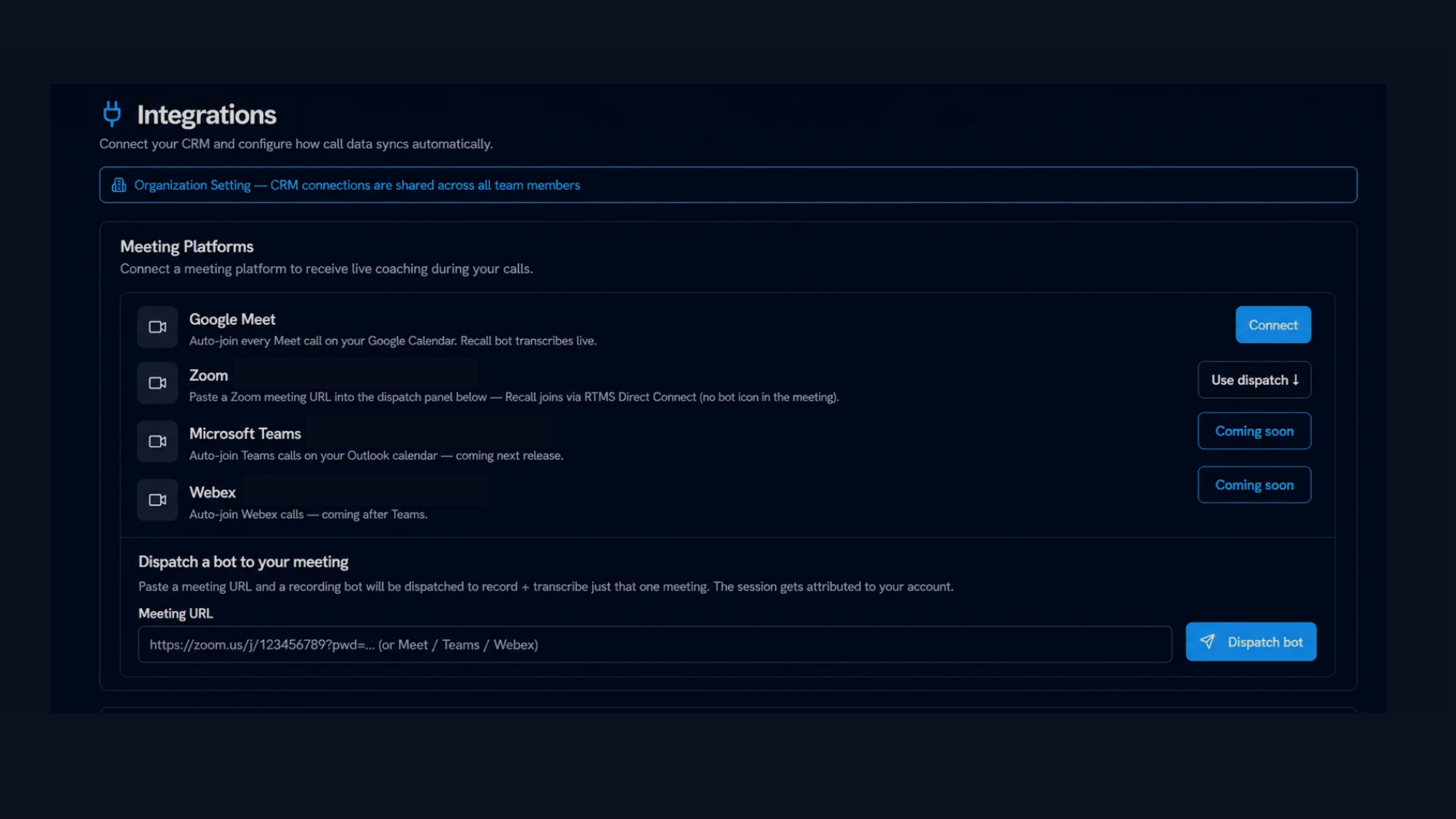
Task: Click 'Dispatch a bot to your meeting' heading
Action: tap(243, 562)
